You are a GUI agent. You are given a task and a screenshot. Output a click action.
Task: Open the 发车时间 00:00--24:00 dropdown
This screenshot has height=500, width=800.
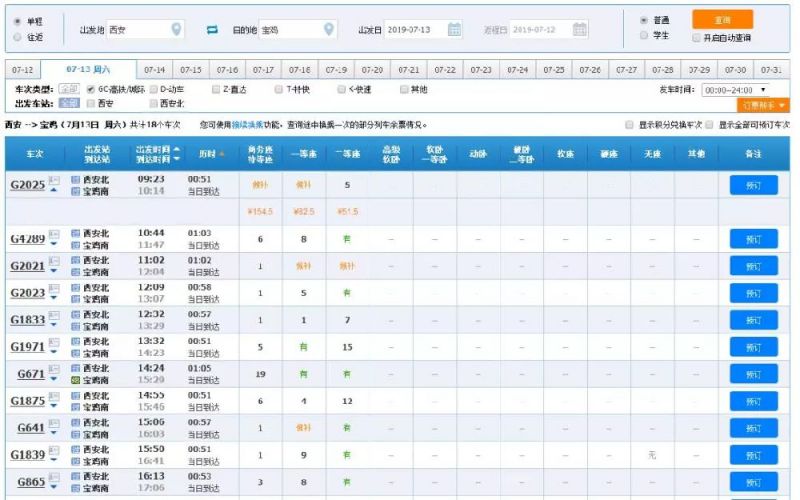(735, 90)
